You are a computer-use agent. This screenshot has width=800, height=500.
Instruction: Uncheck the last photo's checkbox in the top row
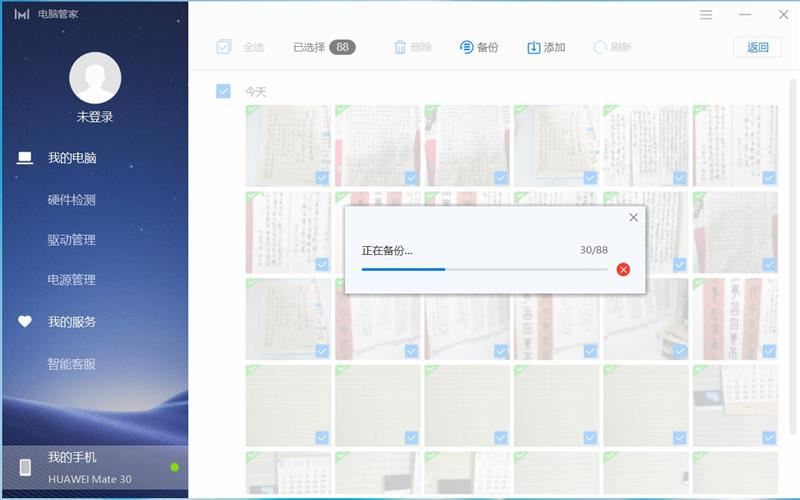pyautogui.click(x=769, y=178)
